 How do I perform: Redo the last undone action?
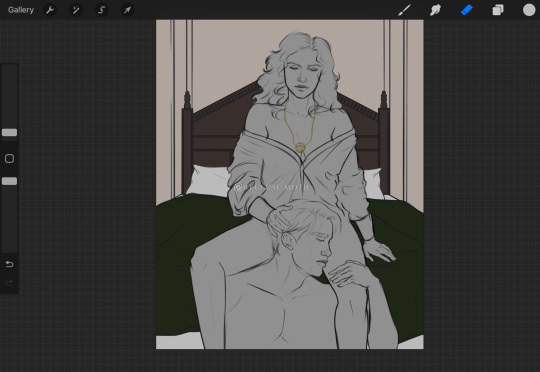click(9, 283)
